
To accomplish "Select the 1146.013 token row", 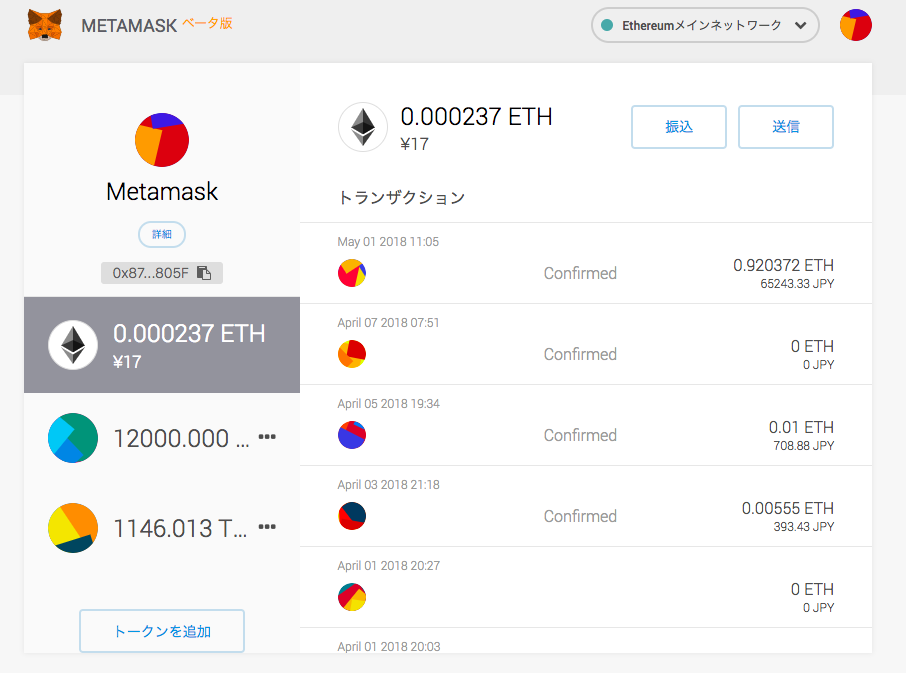I will tap(160, 527).
